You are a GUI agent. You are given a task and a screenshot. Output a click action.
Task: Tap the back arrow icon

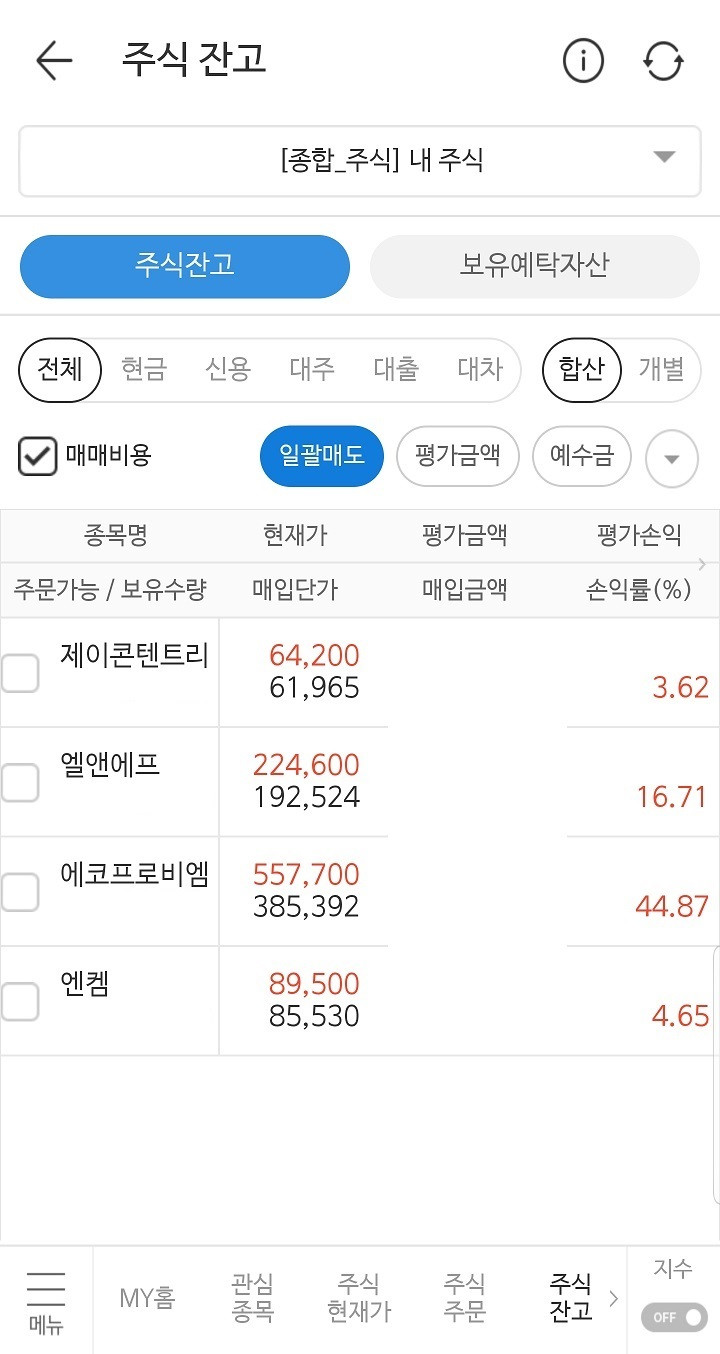pos(54,61)
